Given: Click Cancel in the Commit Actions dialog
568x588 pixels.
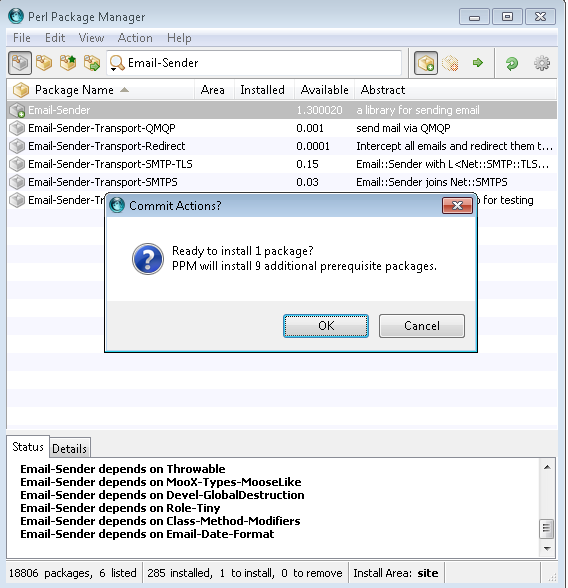Looking at the screenshot, I should tap(422, 326).
